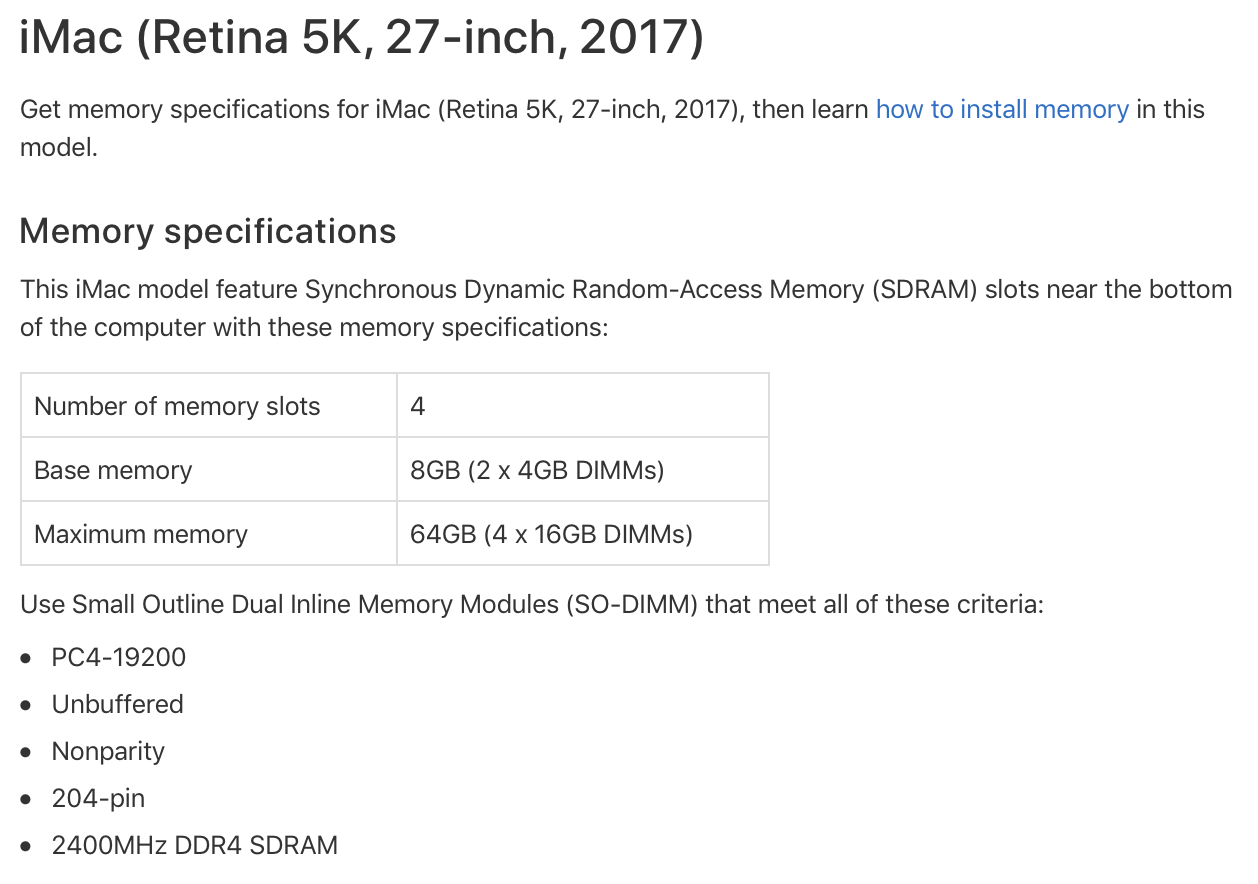
Task: Click the memory slots value cell showing 4
Action: click(x=583, y=406)
